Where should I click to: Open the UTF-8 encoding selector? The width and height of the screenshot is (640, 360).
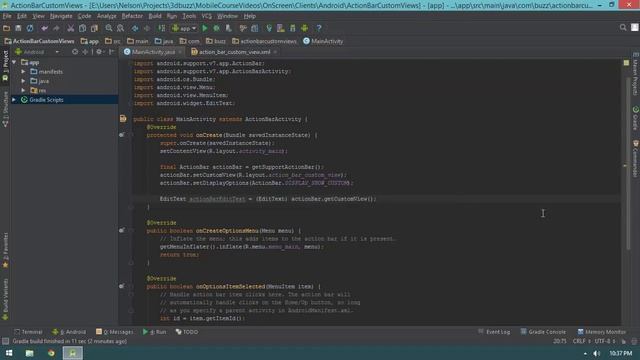604,341
